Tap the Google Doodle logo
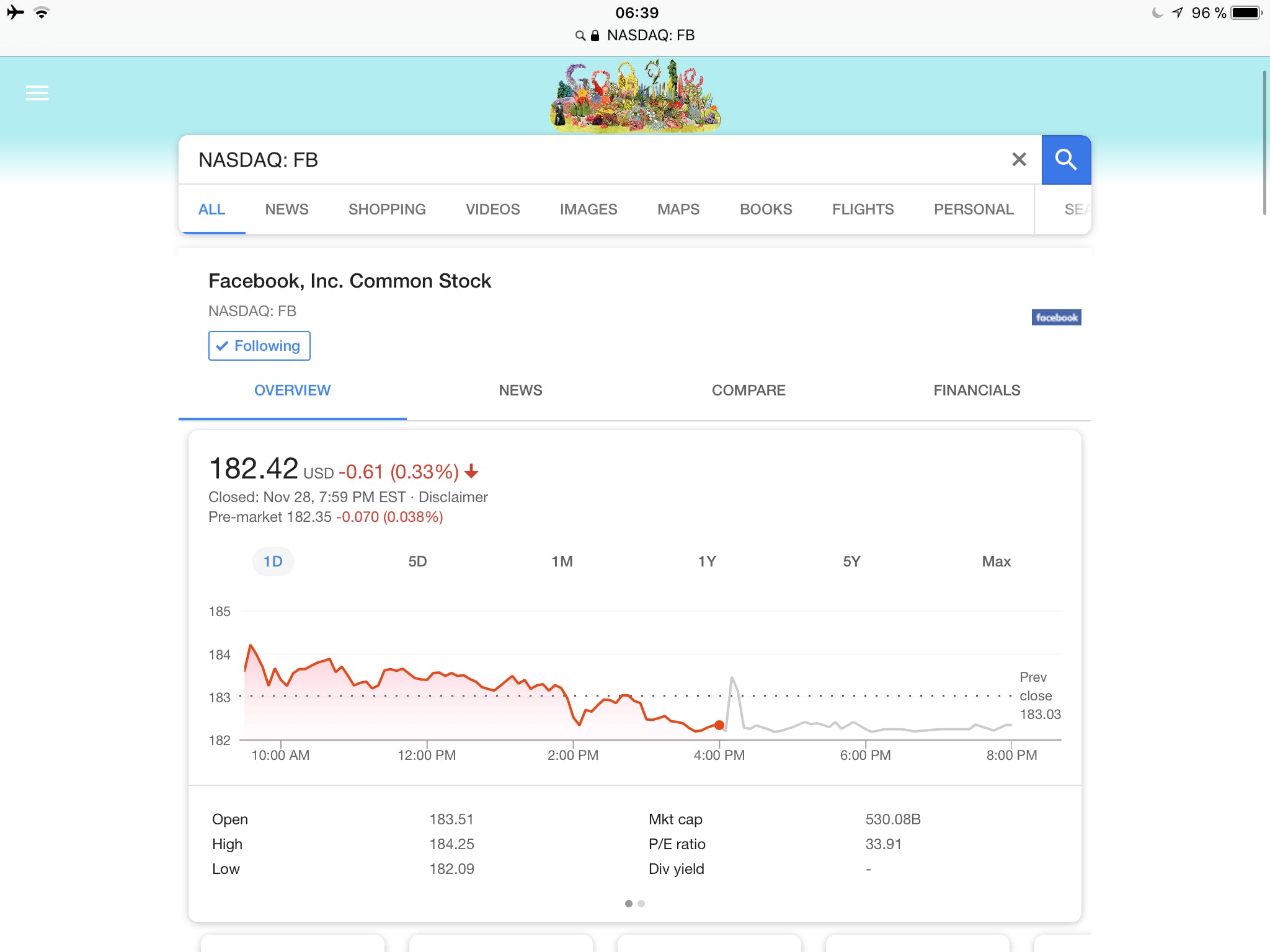The height and width of the screenshot is (952, 1270). (635, 96)
